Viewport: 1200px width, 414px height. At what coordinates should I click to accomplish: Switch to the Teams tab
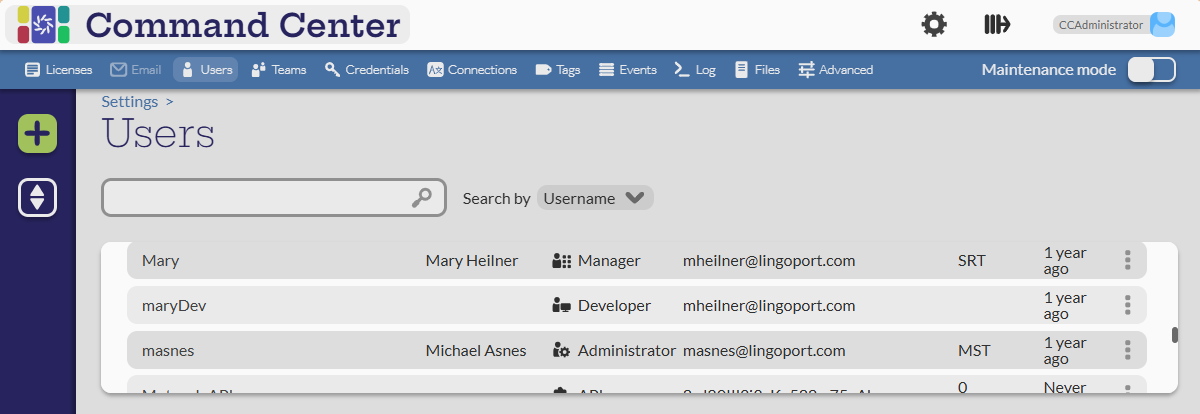click(278, 70)
